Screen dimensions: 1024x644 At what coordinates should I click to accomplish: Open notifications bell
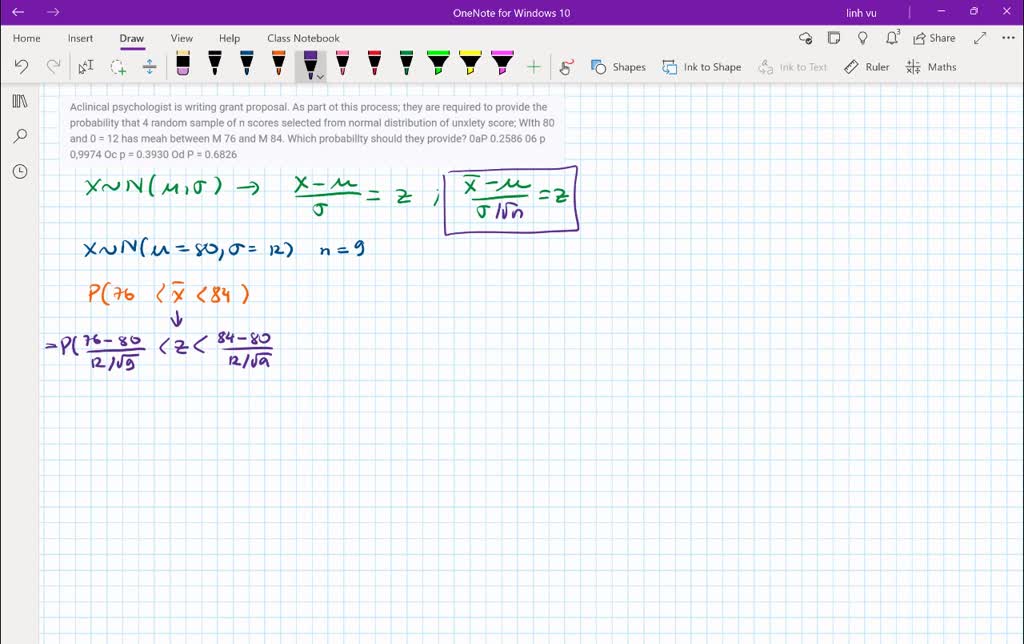click(892, 38)
